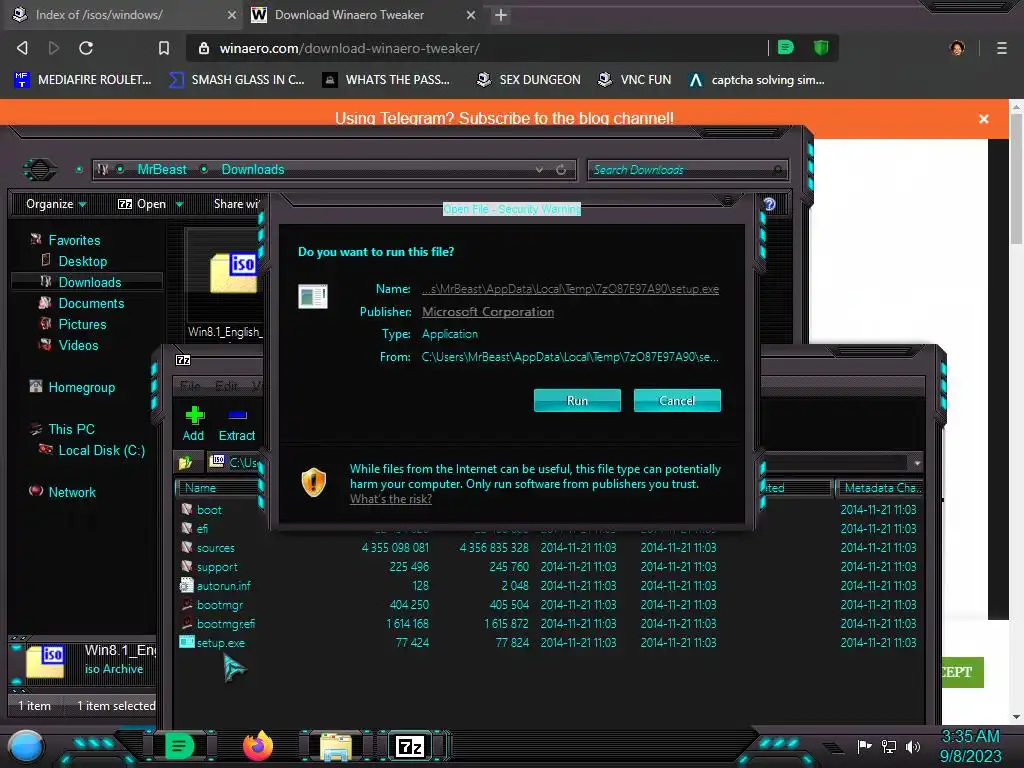Click the security warning shield icon
1024x768 pixels.
(x=313, y=483)
